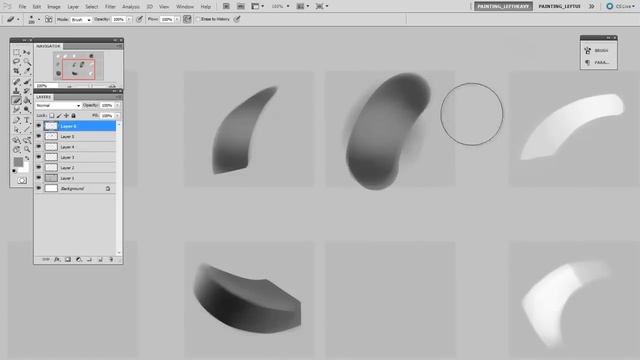Viewport: 640px width, 360px height.
Task: Open the File menu
Action: point(22,7)
